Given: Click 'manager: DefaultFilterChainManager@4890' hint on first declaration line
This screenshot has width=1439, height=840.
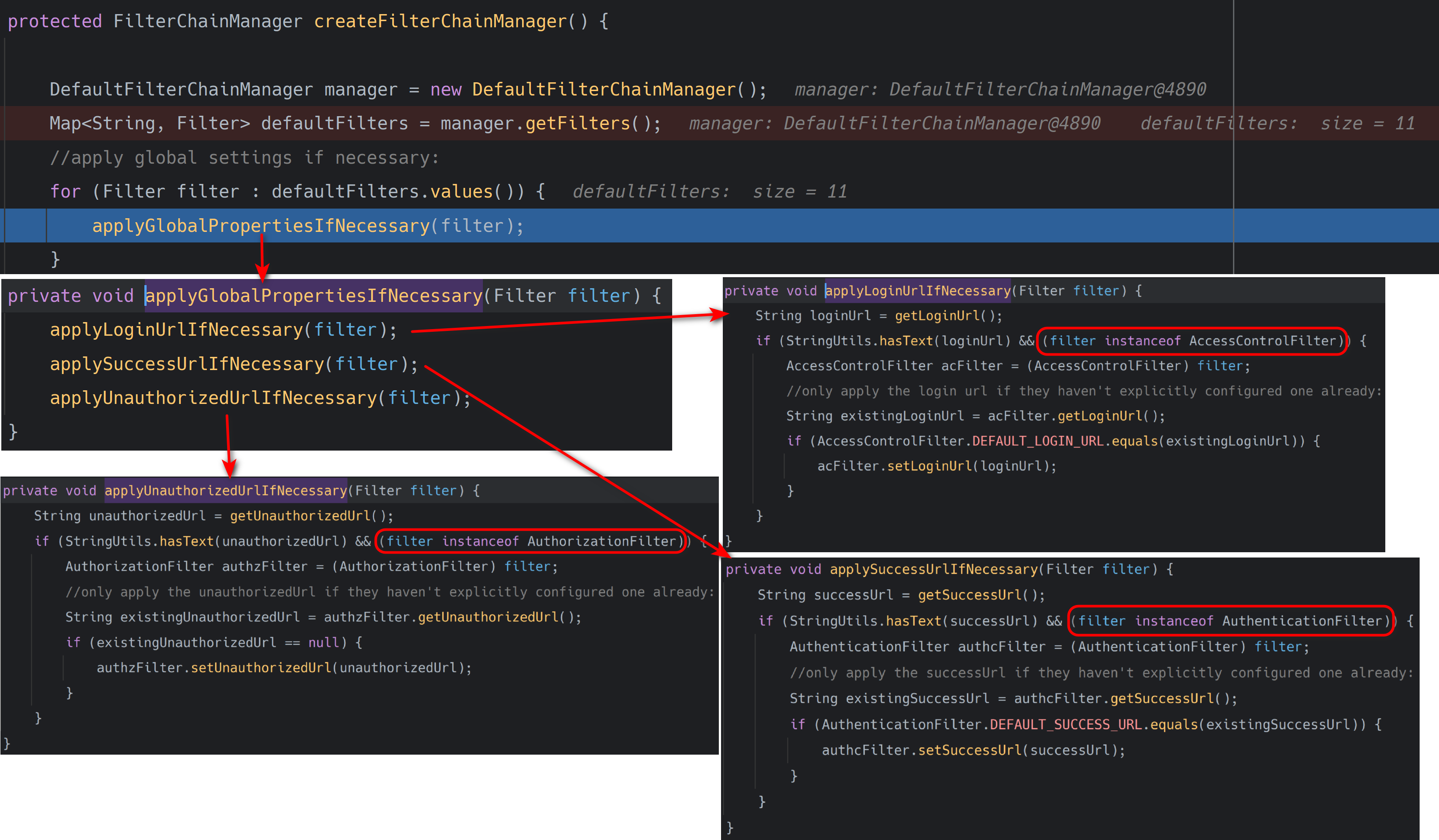Looking at the screenshot, I should pyautogui.click(x=1001, y=90).
